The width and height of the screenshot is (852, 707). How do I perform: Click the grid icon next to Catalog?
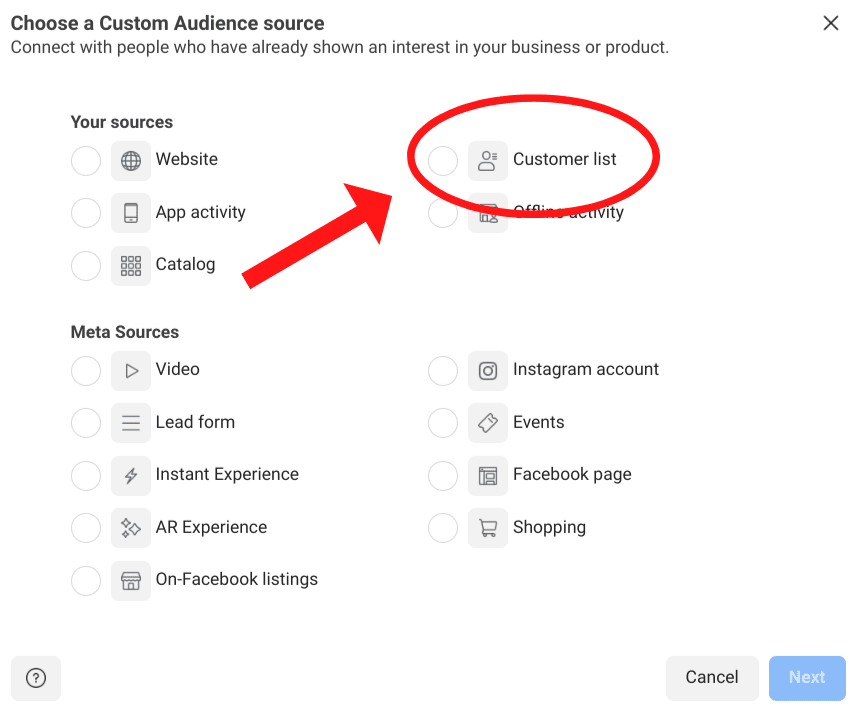pyautogui.click(x=131, y=266)
